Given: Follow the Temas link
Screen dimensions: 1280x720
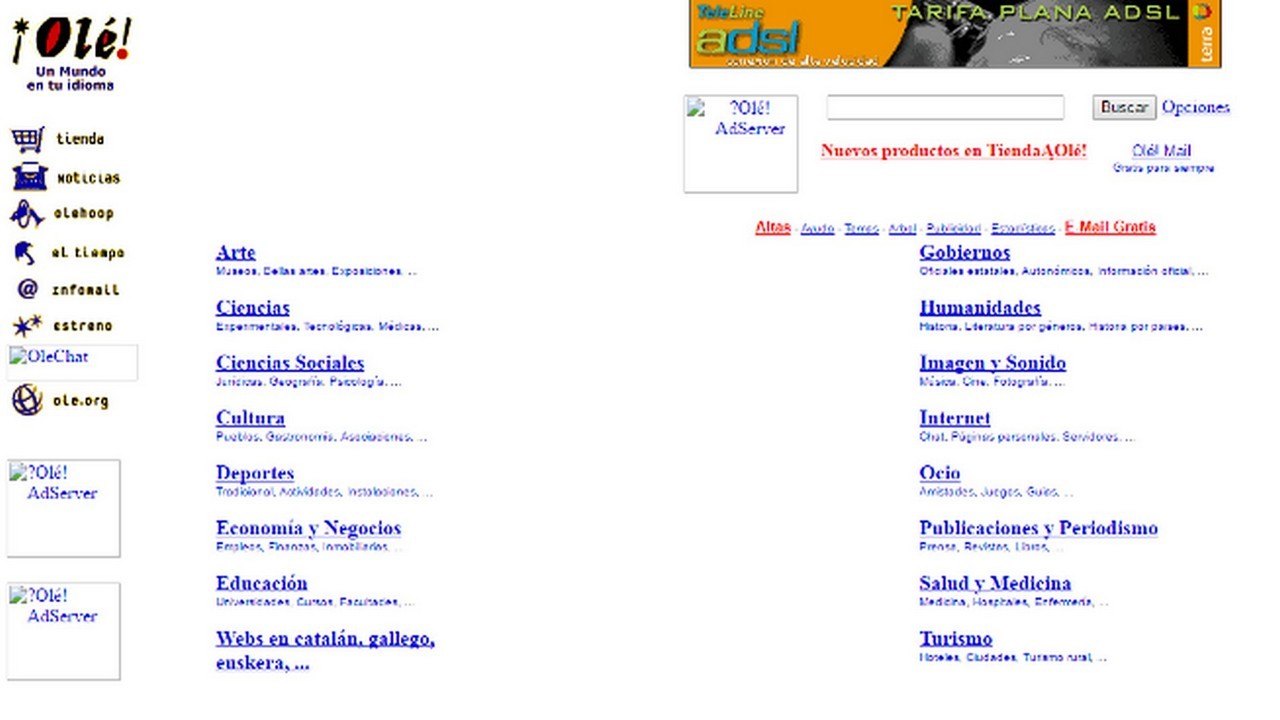Looking at the screenshot, I should [x=861, y=228].
